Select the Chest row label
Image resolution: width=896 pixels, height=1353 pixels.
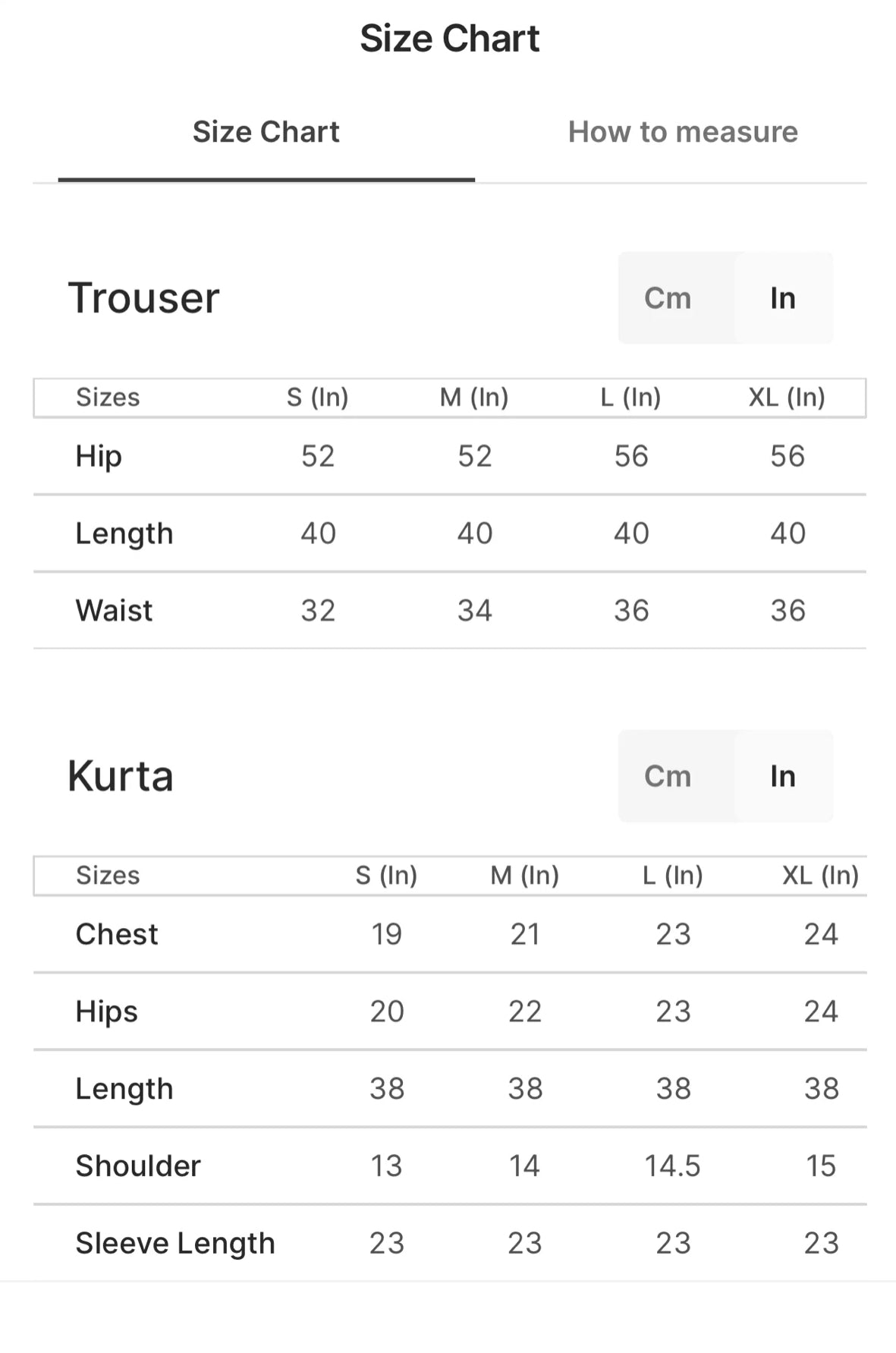(x=117, y=934)
